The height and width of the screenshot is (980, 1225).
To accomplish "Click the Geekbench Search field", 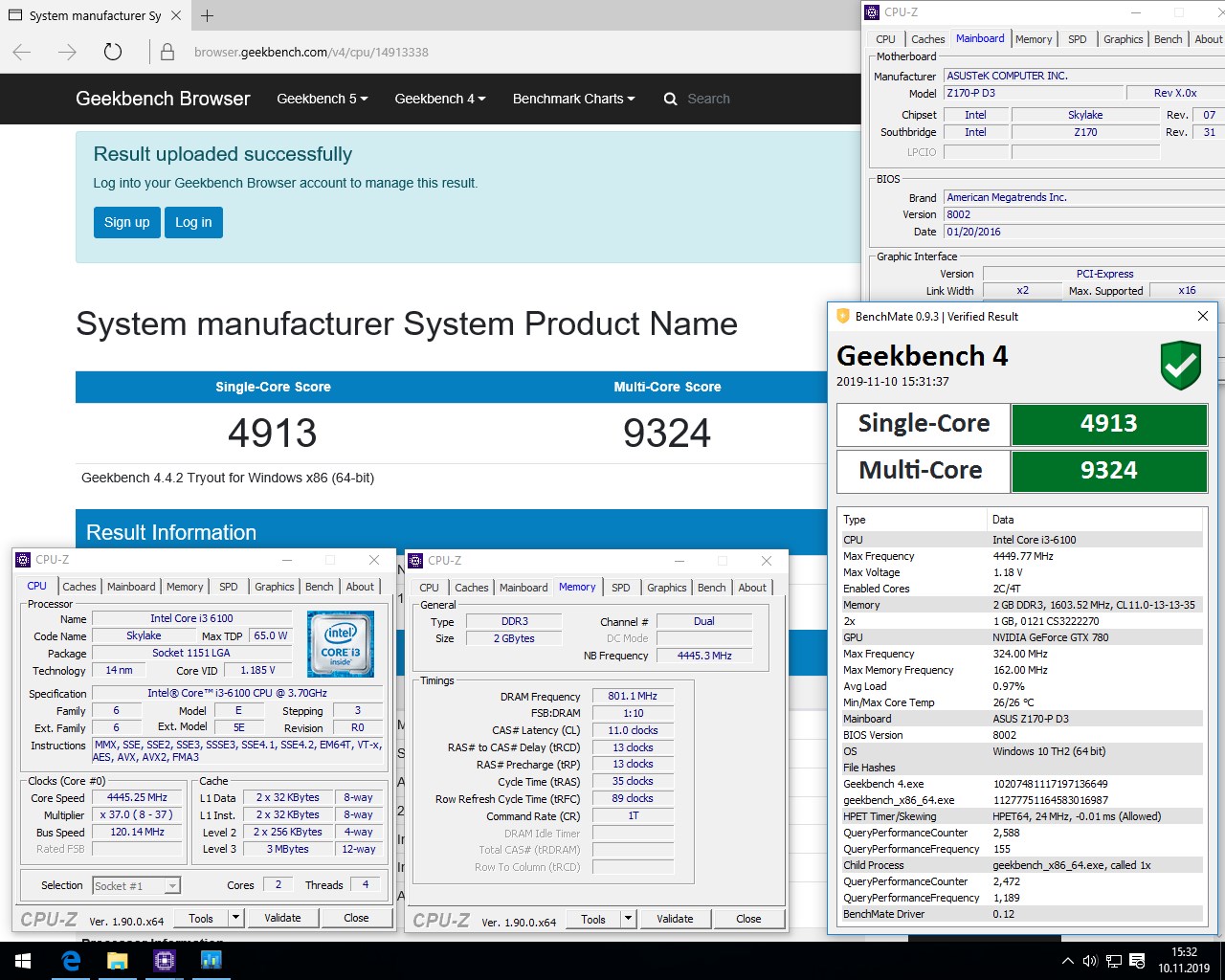I will point(708,99).
